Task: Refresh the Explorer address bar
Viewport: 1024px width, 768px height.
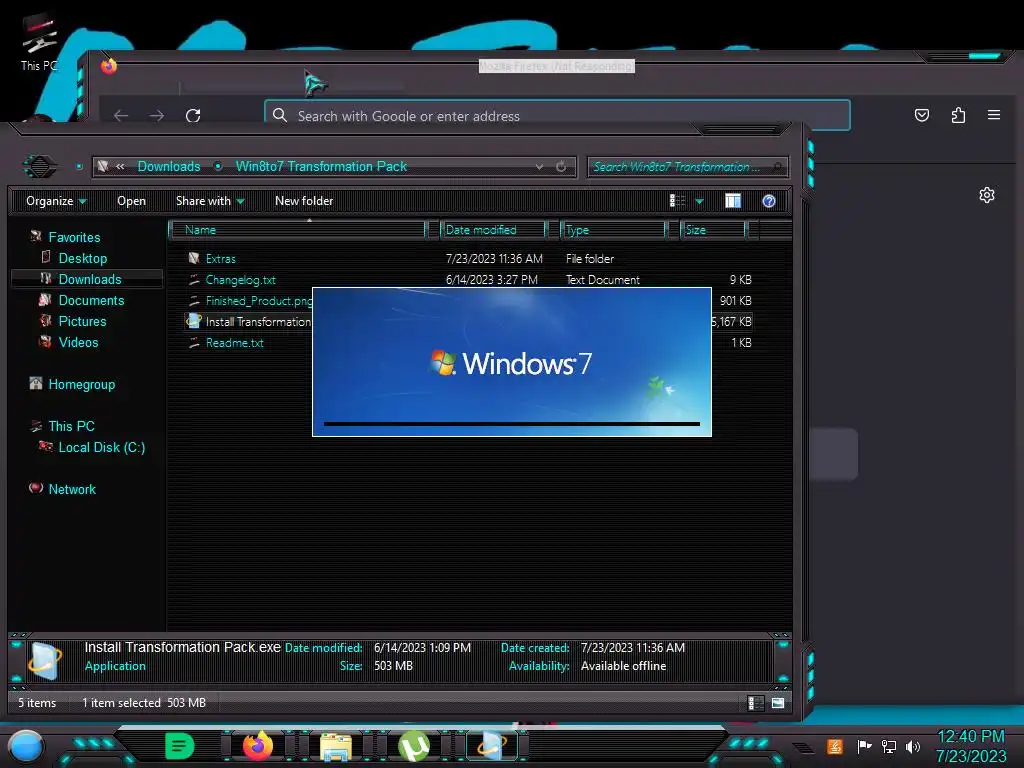Action: click(561, 167)
